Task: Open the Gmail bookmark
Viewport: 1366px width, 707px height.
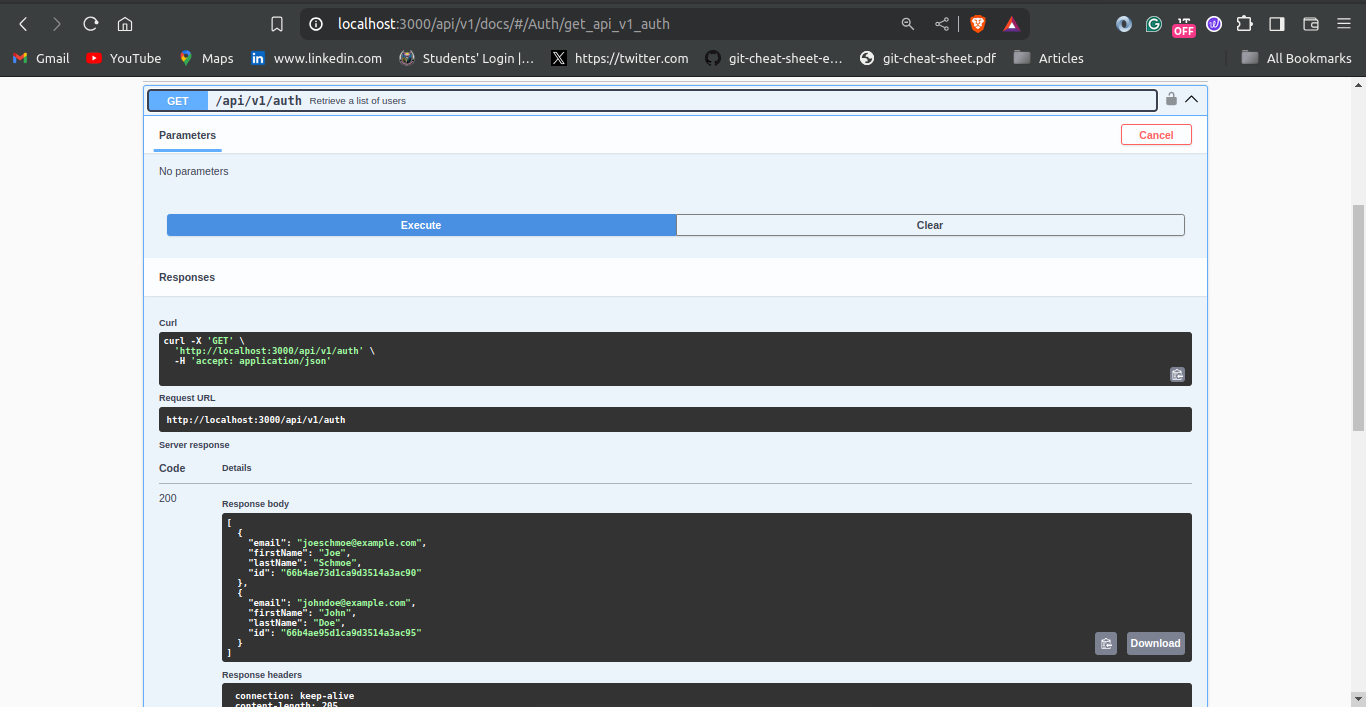Action: click(41, 58)
